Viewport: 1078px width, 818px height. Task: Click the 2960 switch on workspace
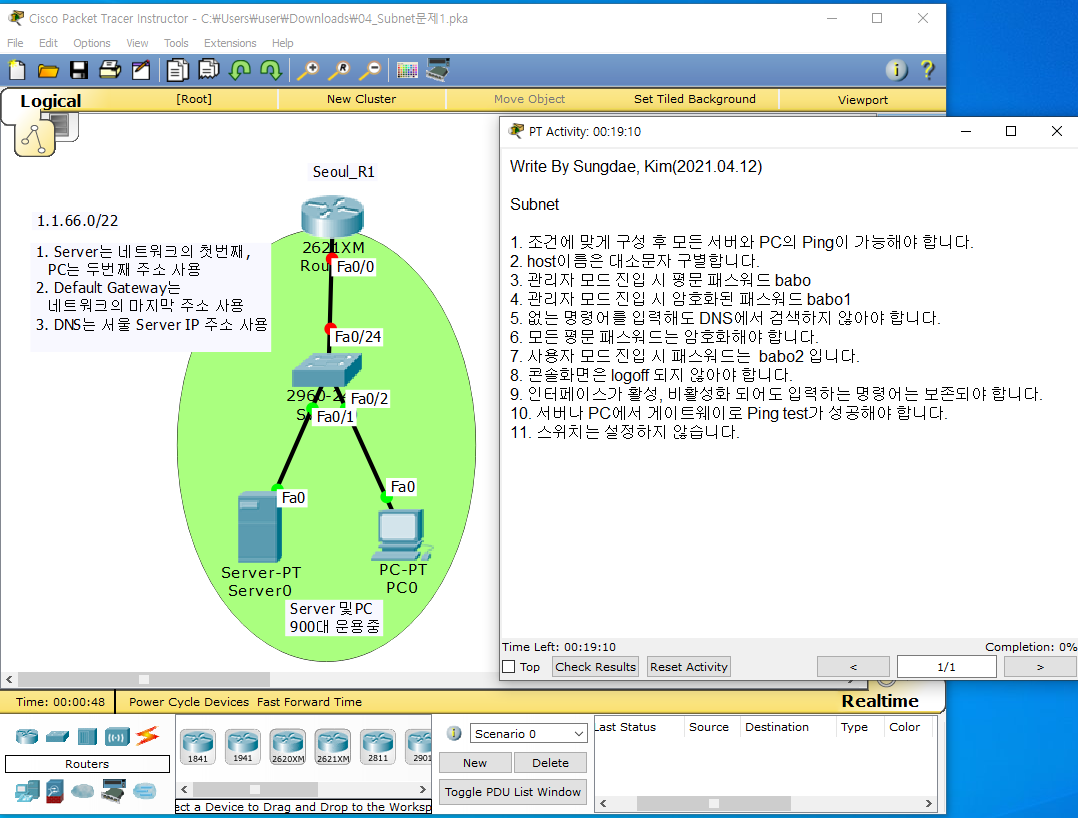click(x=327, y=371)
